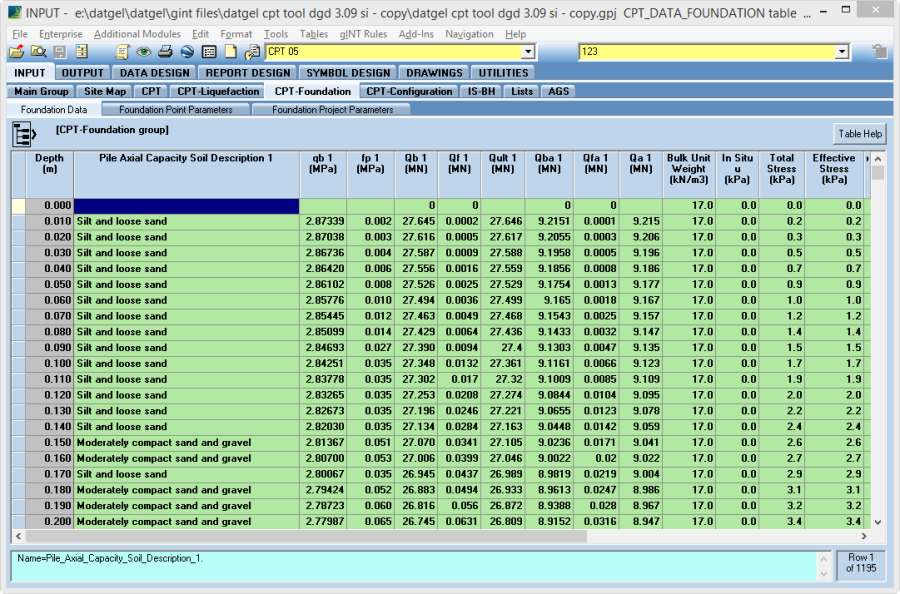Click the dark blue soil description cell at depth 0.000

tap(186, 205)
